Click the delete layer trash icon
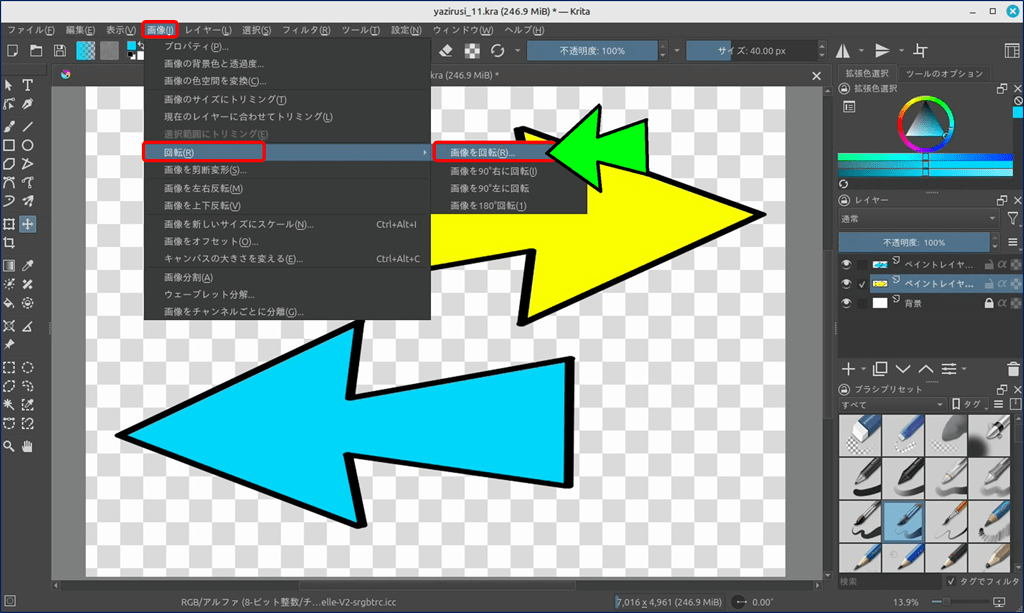The image size is (1024, 613). click(1015, 369)
